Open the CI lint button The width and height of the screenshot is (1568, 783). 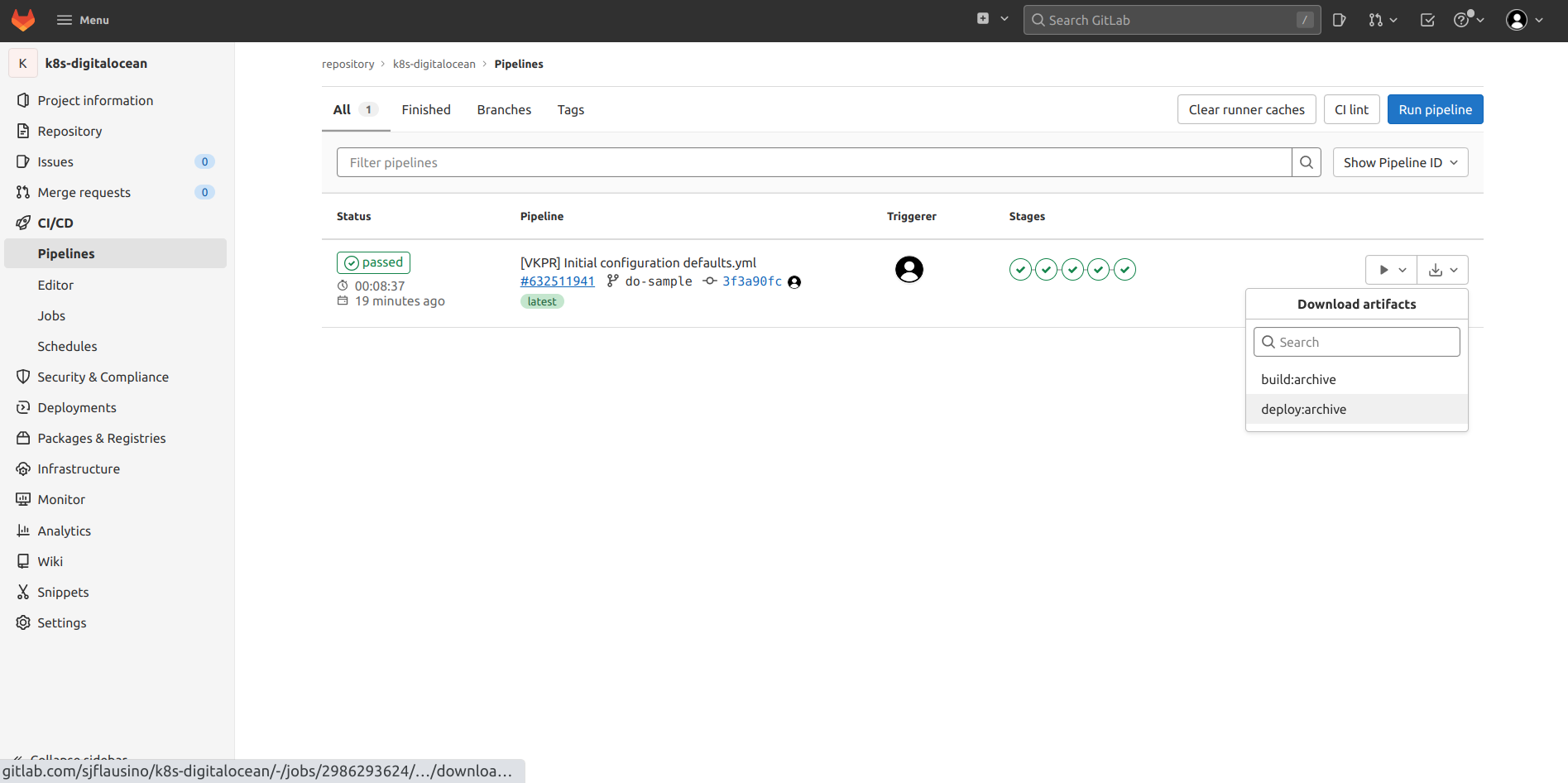[1352, 109]
